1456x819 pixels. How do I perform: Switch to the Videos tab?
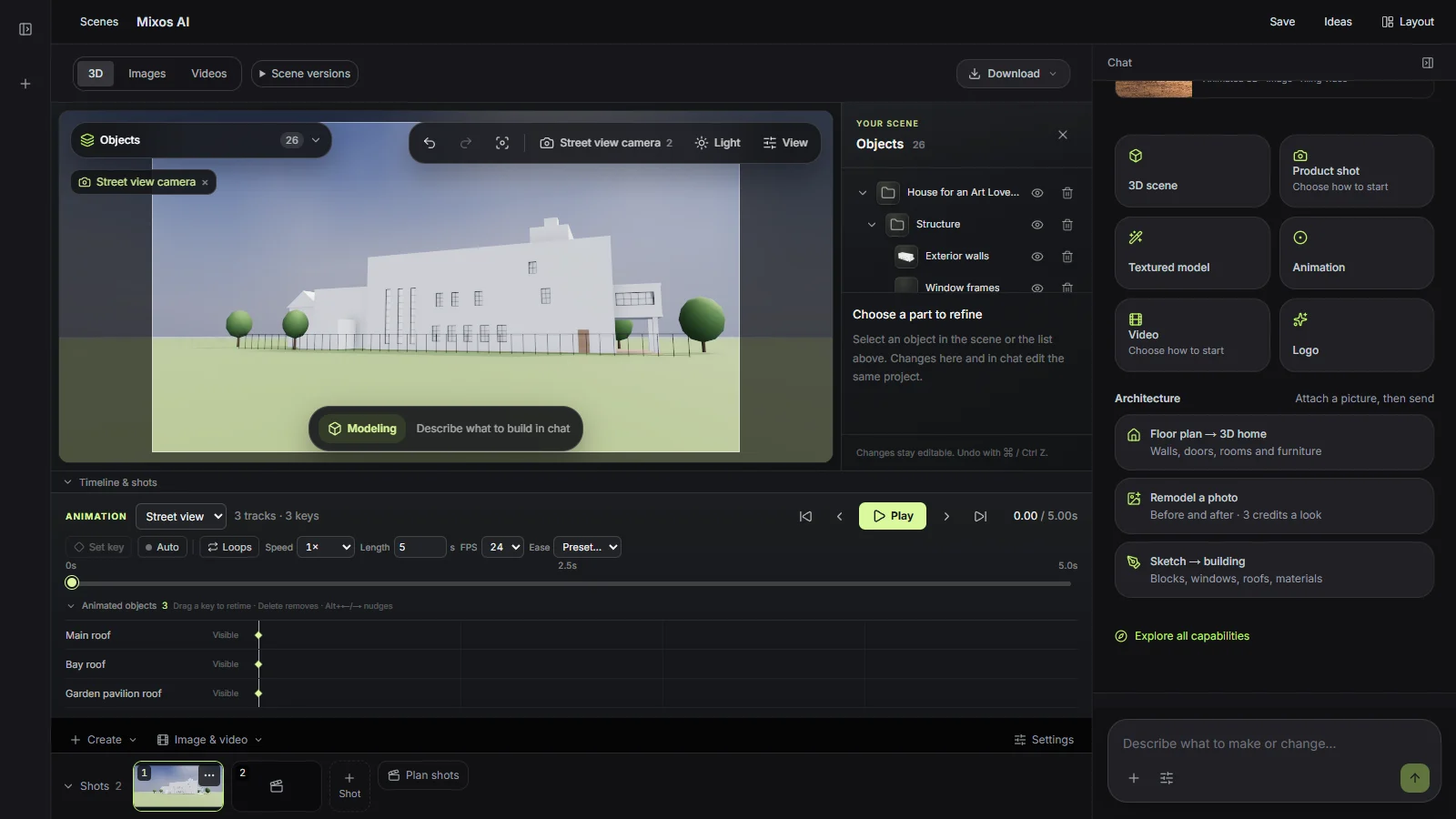(208, 74)
